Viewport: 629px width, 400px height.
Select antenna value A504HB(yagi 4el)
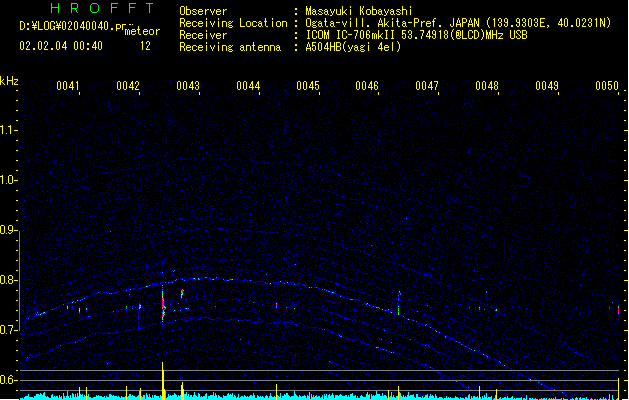coord(353,47)
